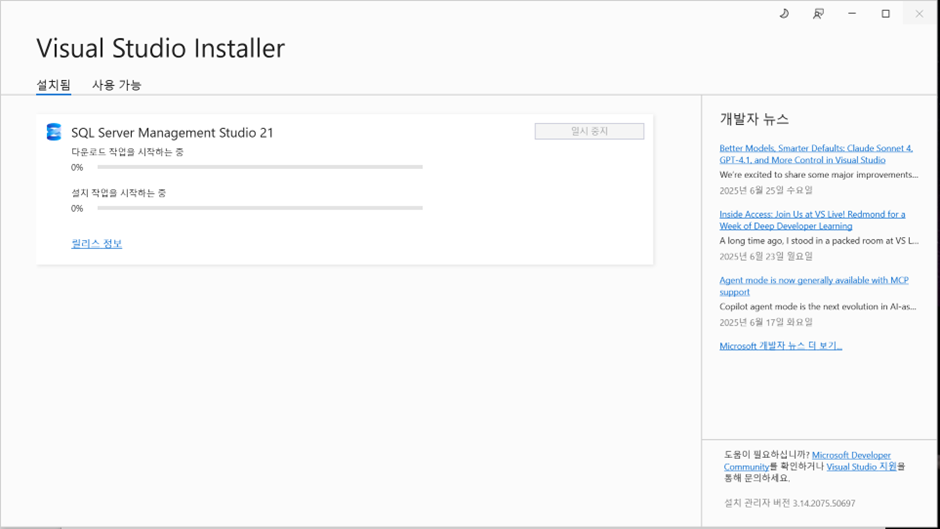
Task: Select the SQL Server Management Studio 21 title
Action: click(172, 133)
